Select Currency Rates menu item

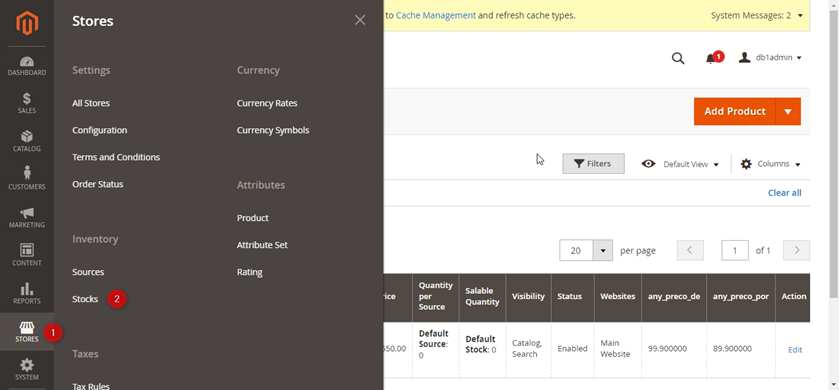tap(267, 103)
